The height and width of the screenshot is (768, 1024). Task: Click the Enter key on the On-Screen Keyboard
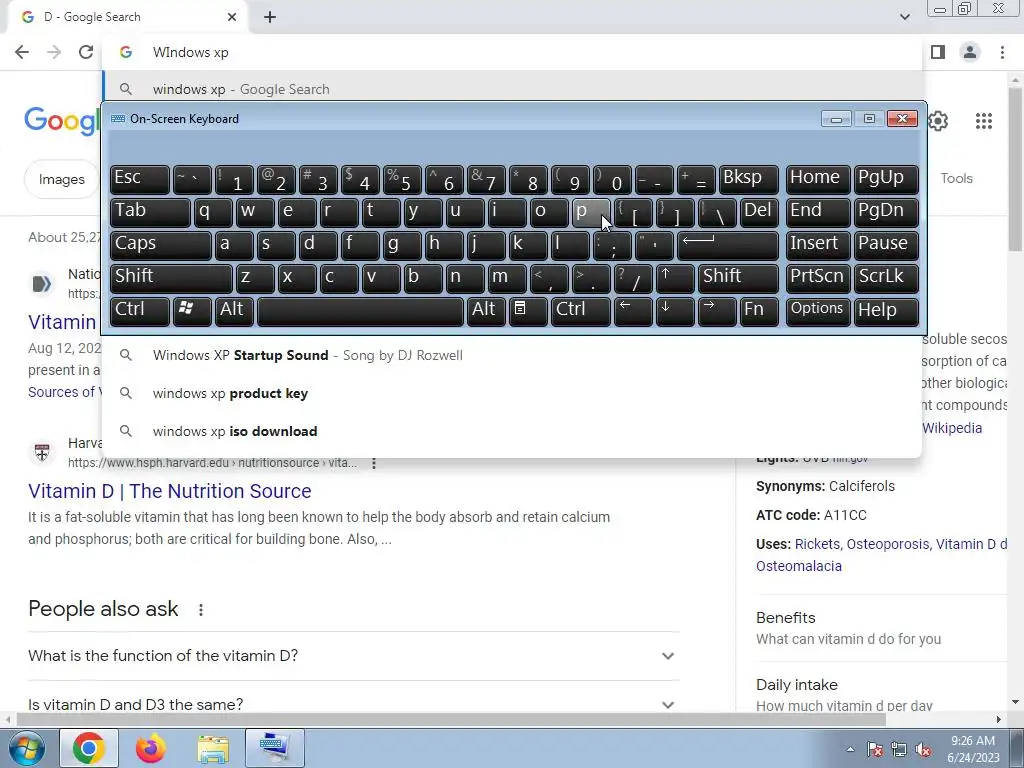click(728, 245)
